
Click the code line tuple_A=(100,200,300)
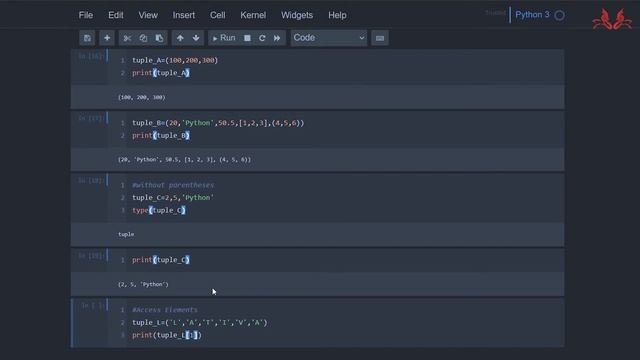point(175,60)
